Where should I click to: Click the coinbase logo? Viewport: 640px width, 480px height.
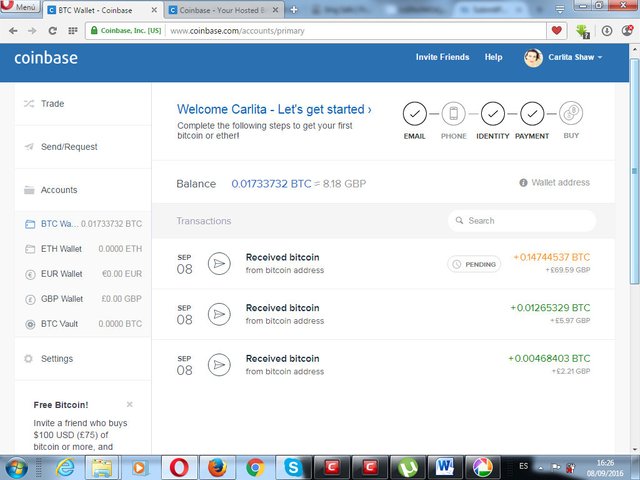(x=46, y=58)
